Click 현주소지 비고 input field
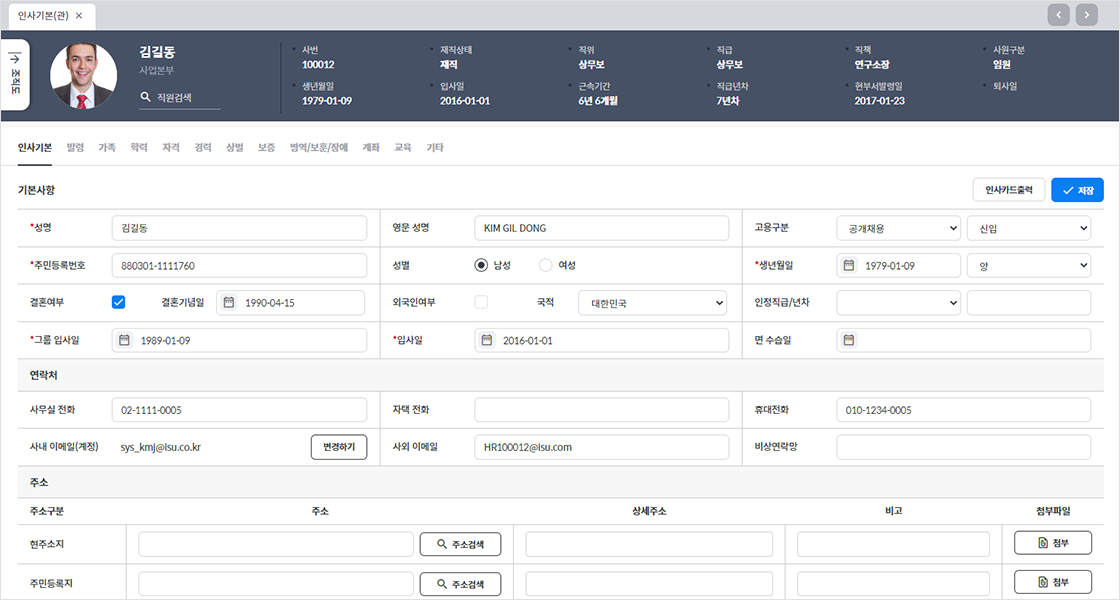Screen dimensions: 1120x600 [893, 544]
